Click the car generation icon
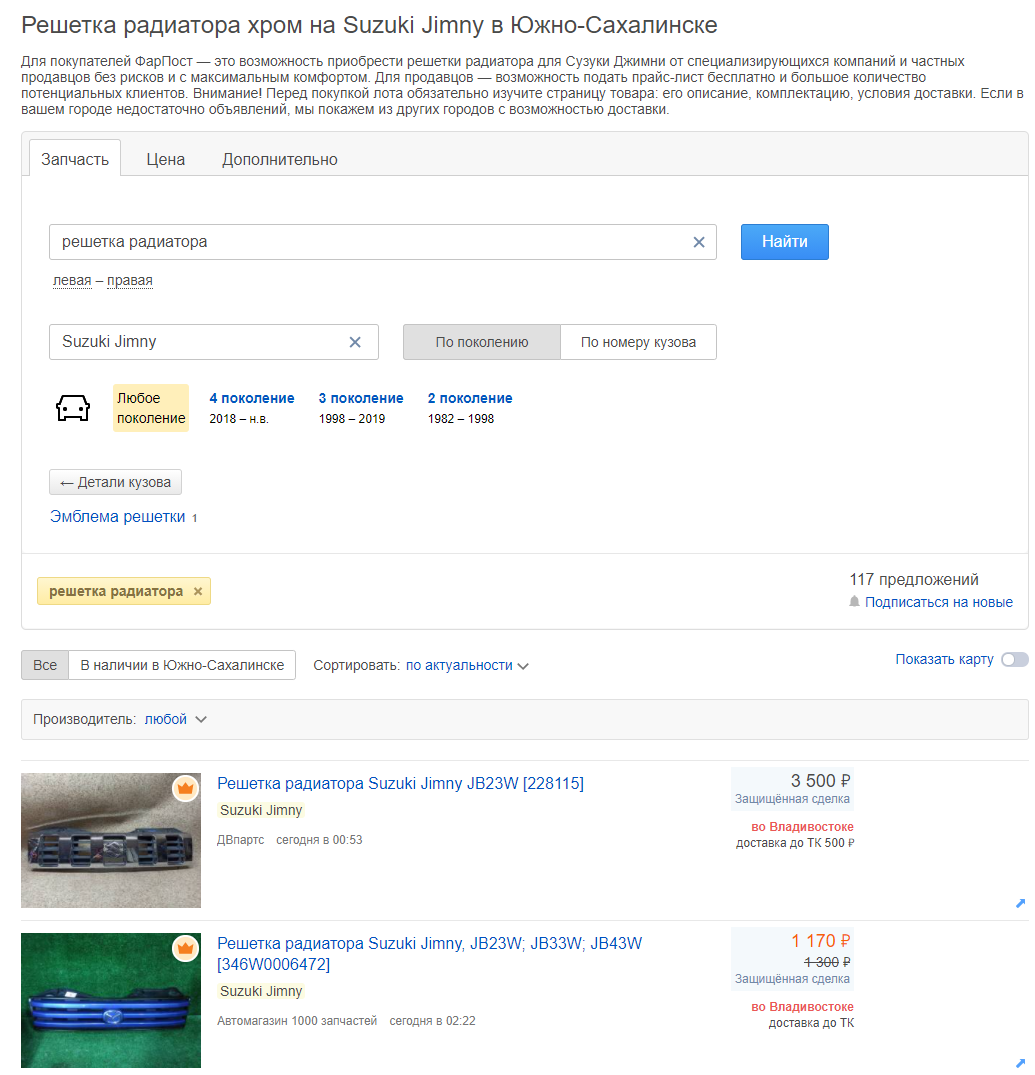 [x=73, y=408]
